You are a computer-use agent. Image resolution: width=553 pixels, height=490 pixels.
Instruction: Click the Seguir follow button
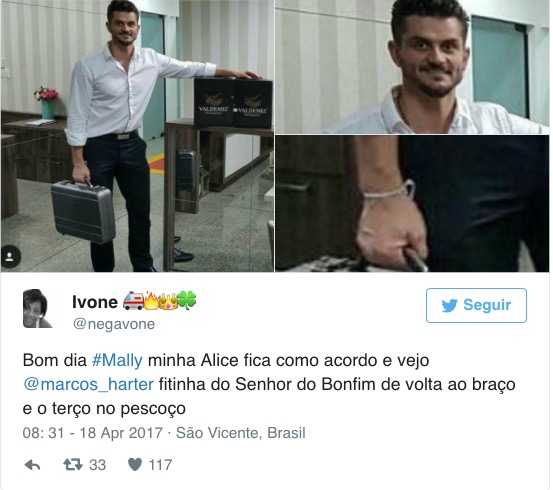coord(476,306)
